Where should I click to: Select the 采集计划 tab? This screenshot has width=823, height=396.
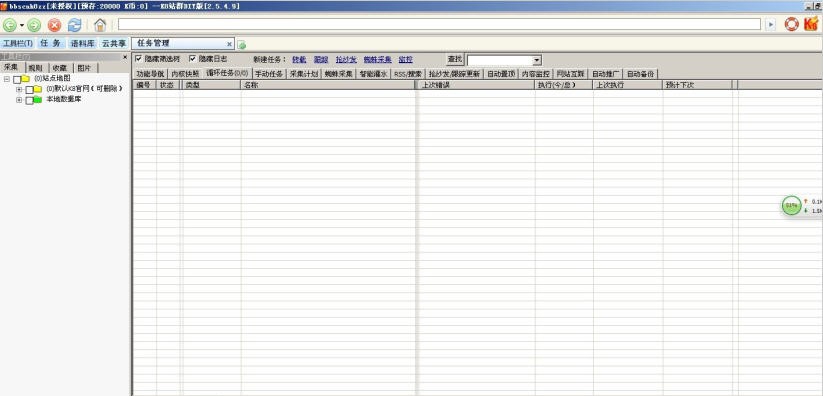click(x=304, y=74)
